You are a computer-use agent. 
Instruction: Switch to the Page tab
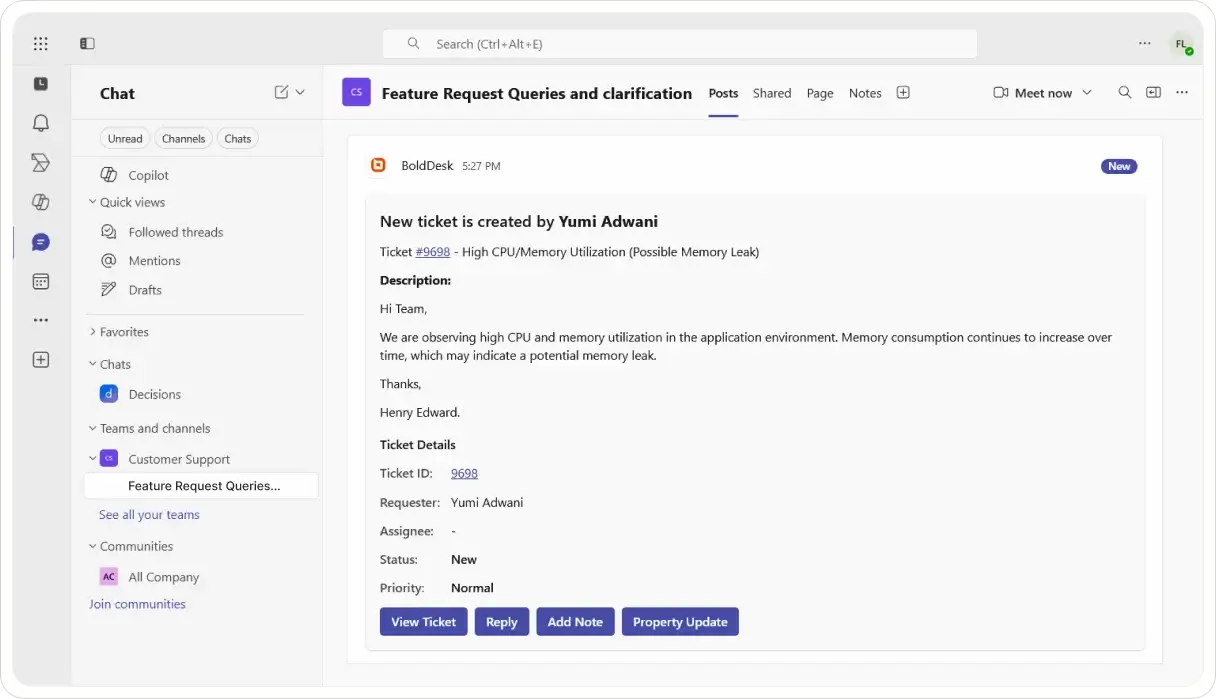click(820, 93)
